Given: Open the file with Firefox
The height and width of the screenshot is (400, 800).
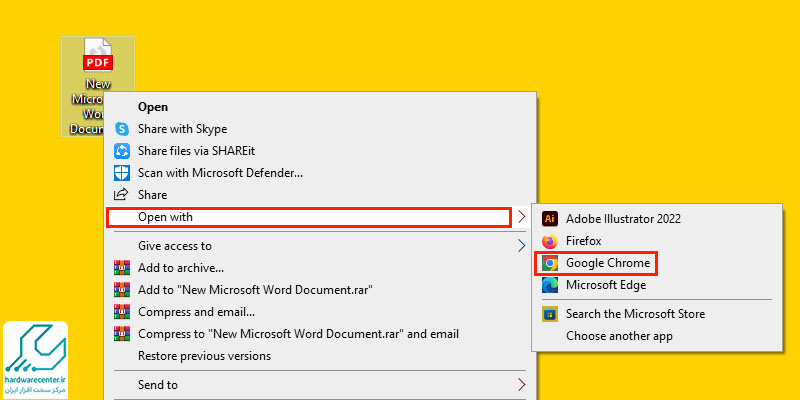Looking at the screenshot, I should tap(657, 241).
